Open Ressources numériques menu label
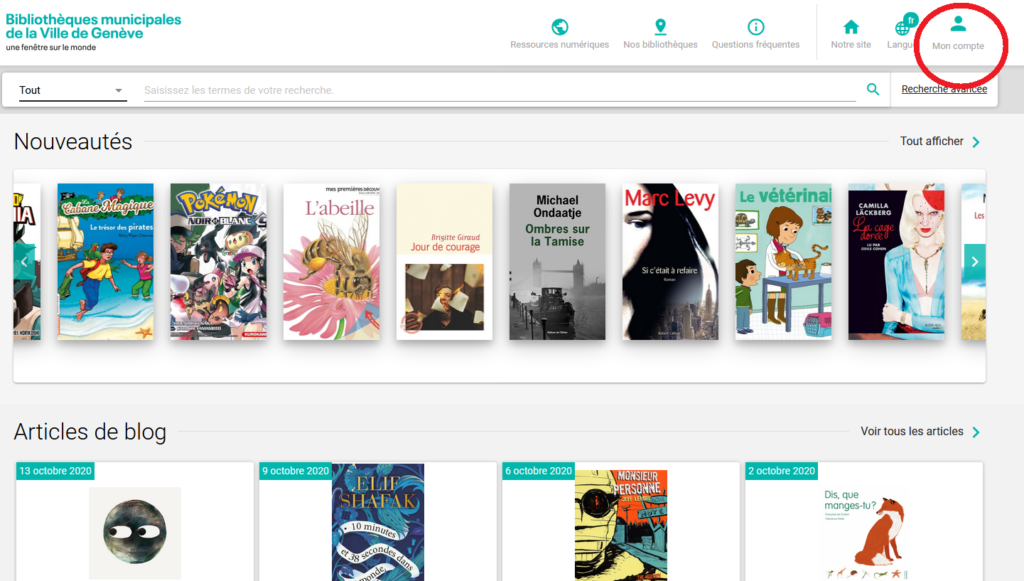Image resolution: width=1024 pixels, height=581 pixels. [560, 44]
